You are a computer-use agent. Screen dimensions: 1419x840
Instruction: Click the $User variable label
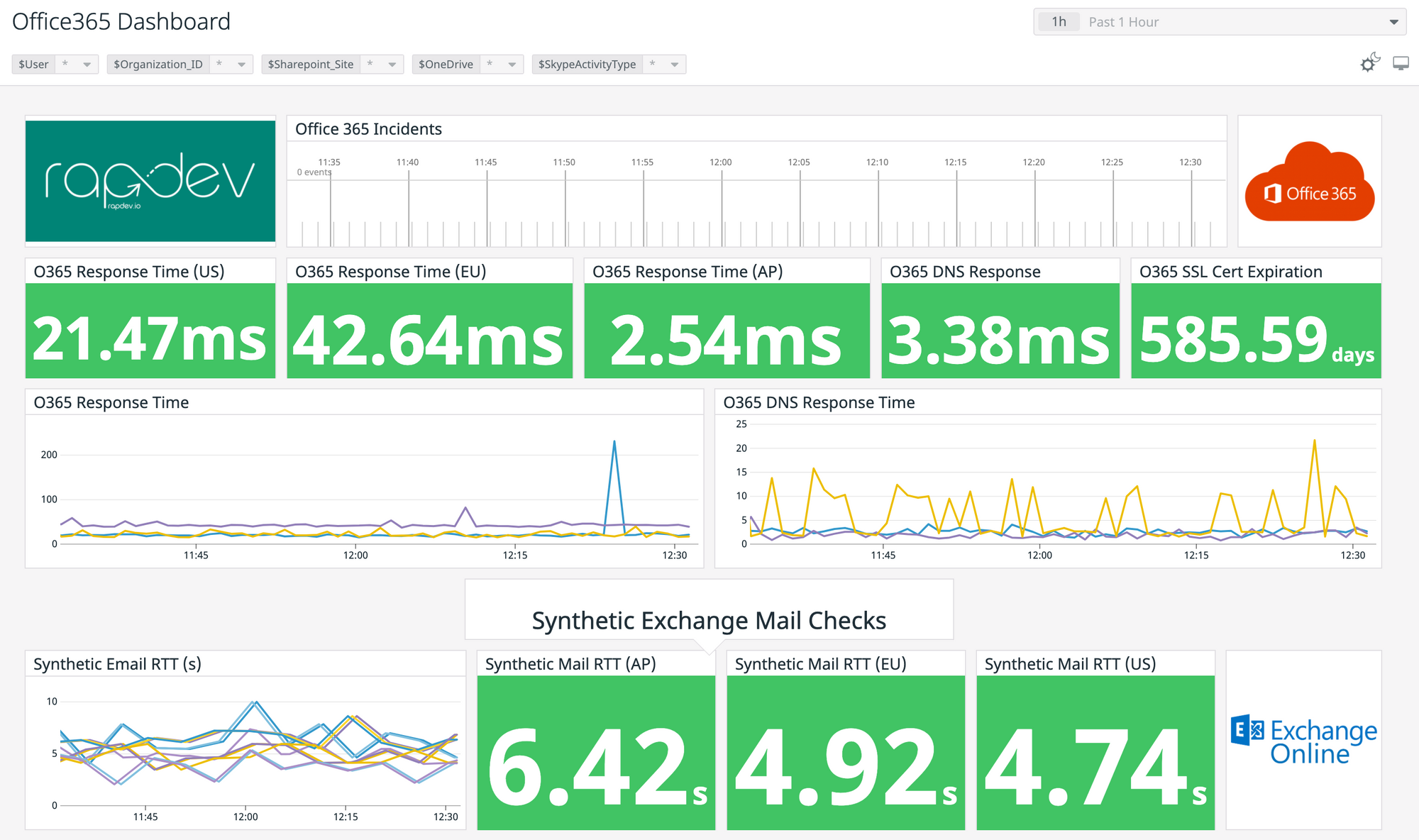click(x=34, y=64)
